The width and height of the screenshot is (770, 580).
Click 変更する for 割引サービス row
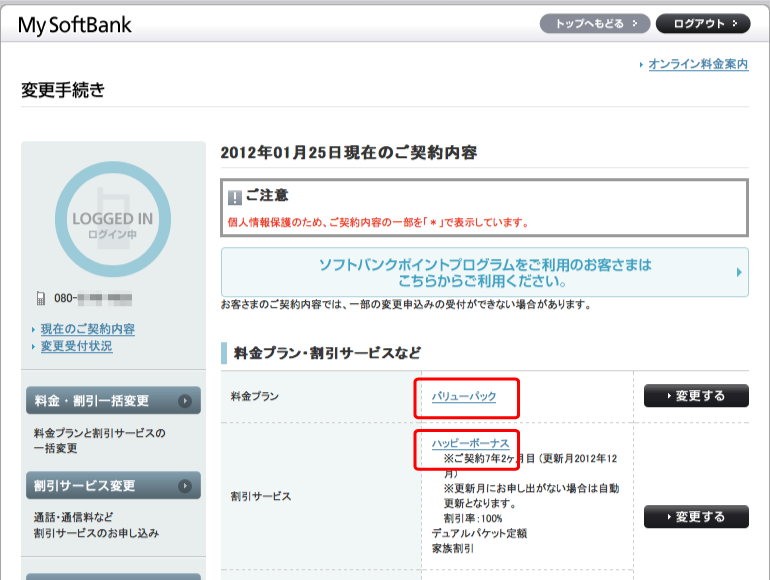pos(696,517)
